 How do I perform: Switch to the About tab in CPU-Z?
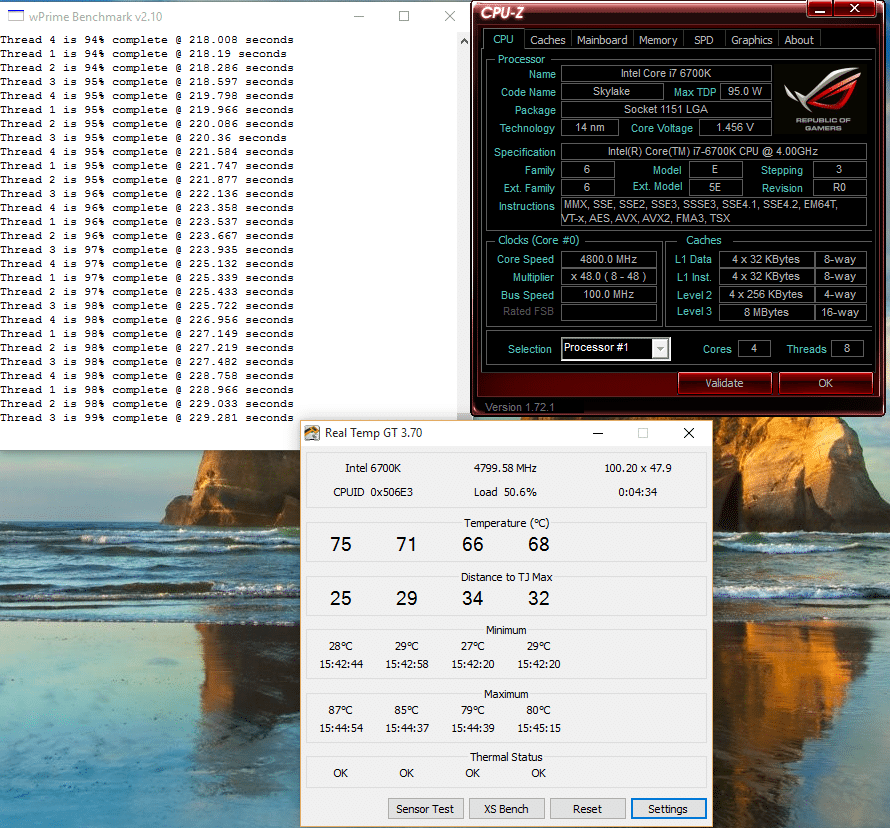click(799, 40)
